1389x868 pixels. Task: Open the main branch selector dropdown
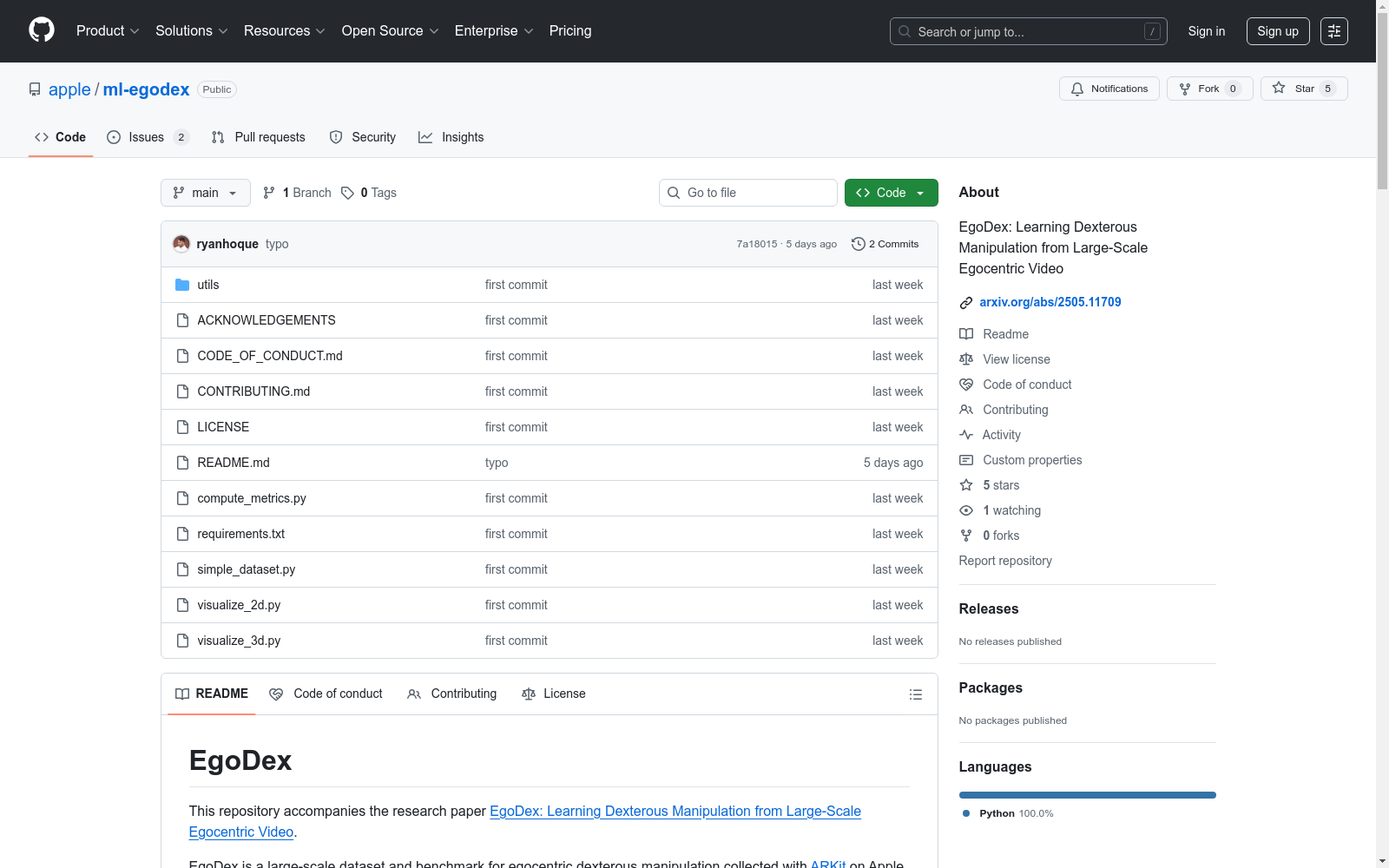(x=206, y=193)
